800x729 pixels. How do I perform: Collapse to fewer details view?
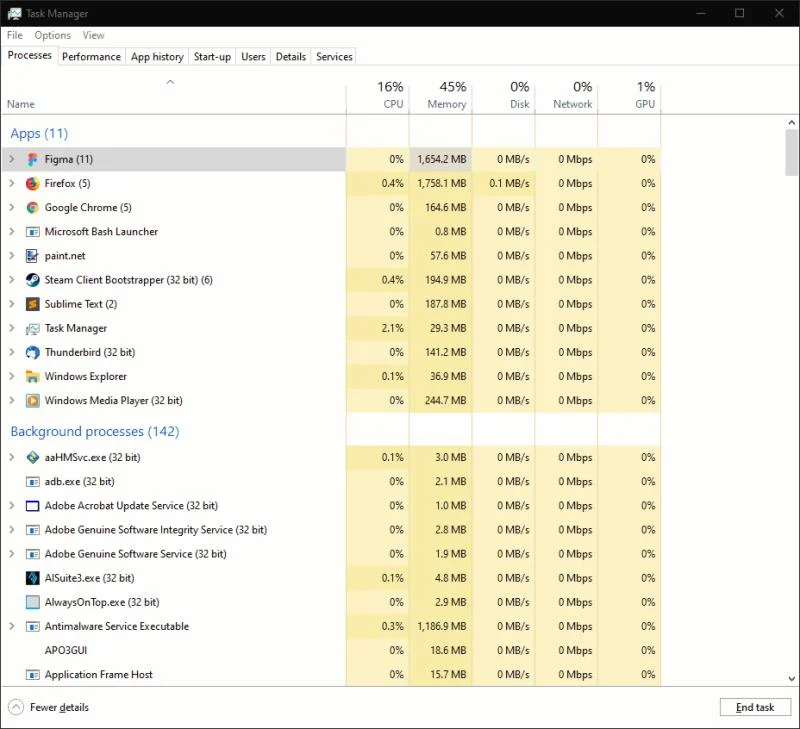(48, 707)
